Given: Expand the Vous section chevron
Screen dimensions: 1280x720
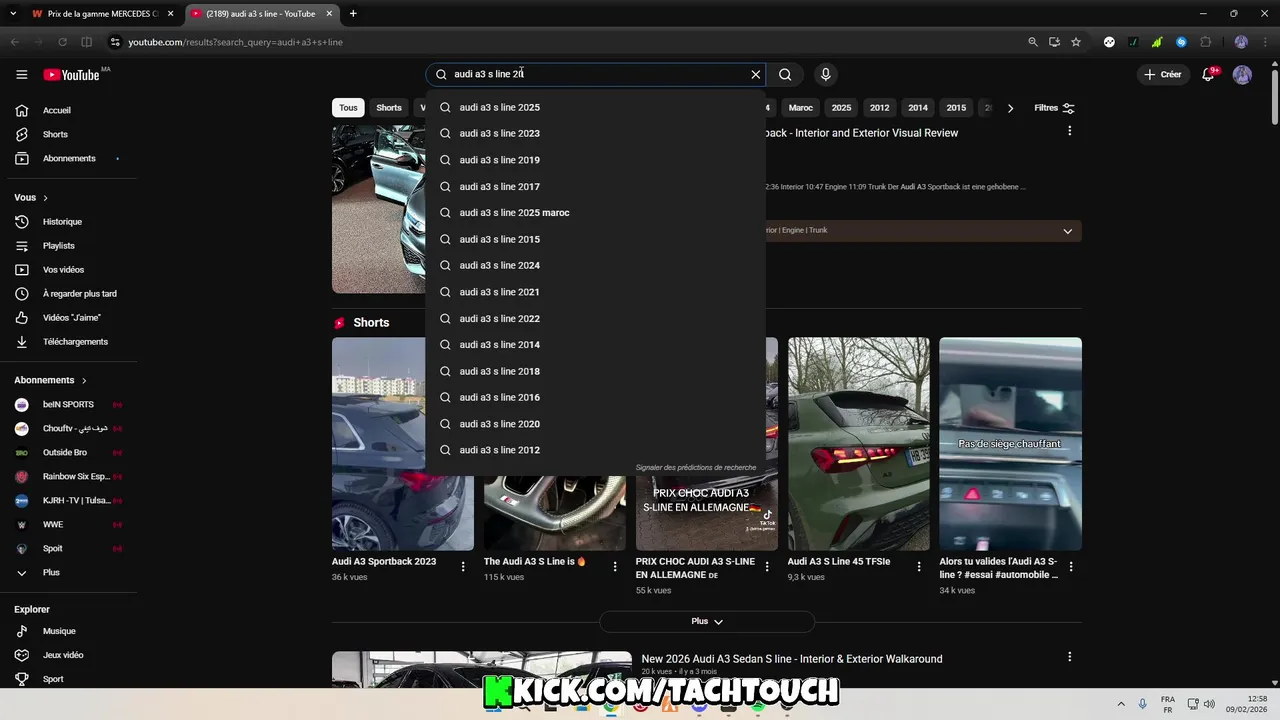Looking at the screenshot, I should 45,198.
